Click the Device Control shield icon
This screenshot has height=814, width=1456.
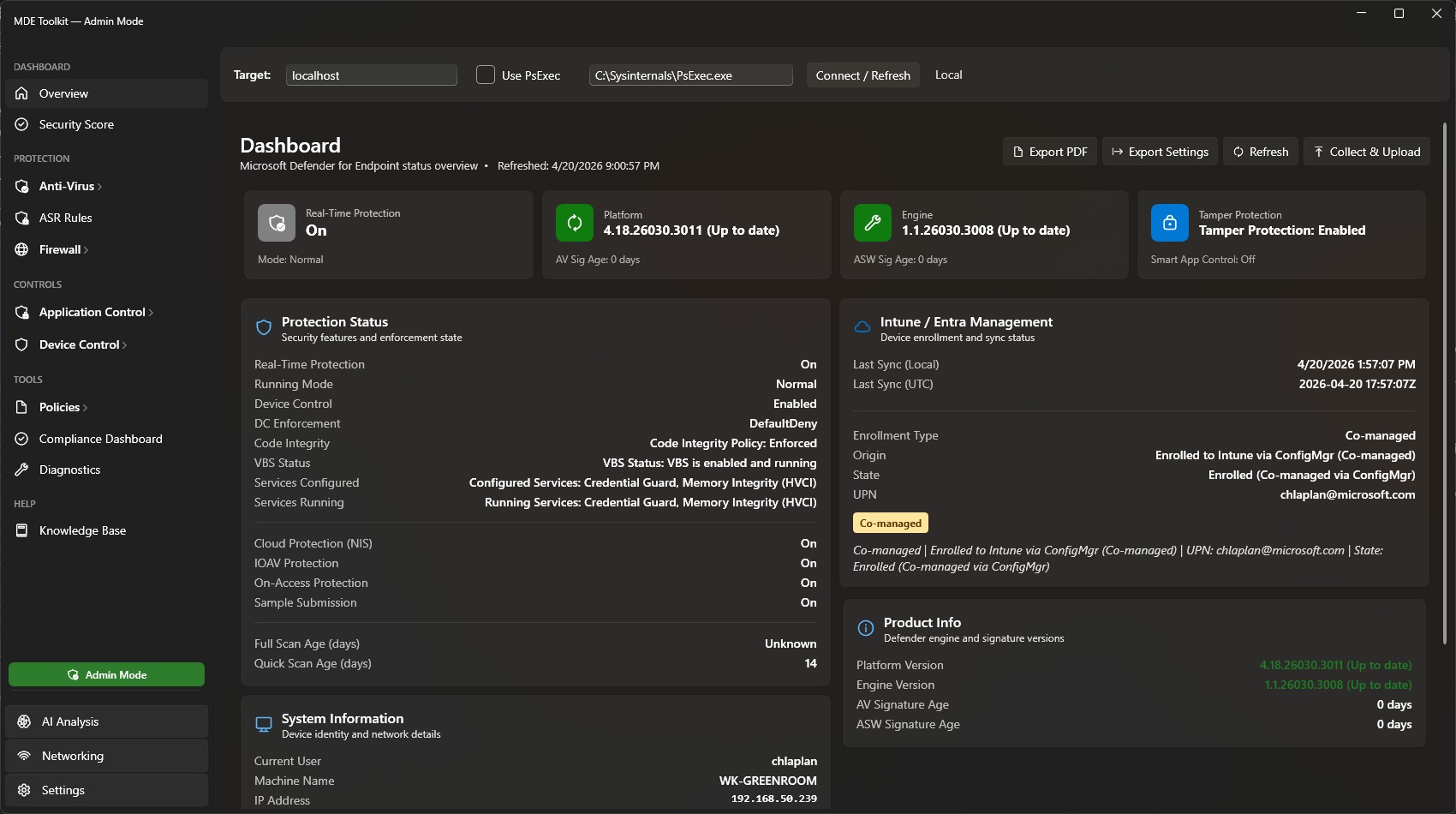[x=22, y=344]
